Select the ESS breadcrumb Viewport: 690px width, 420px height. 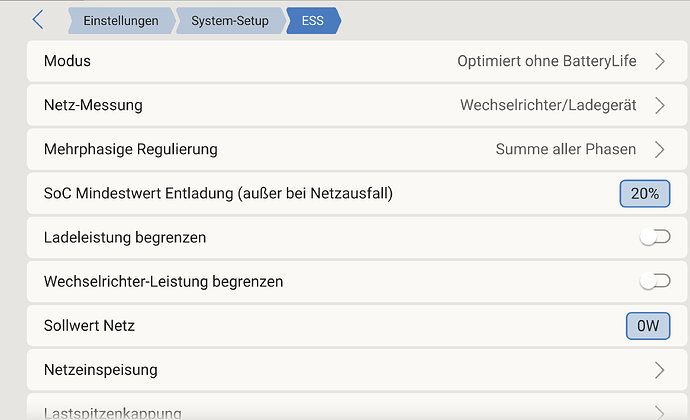click(x=313, y=21)
